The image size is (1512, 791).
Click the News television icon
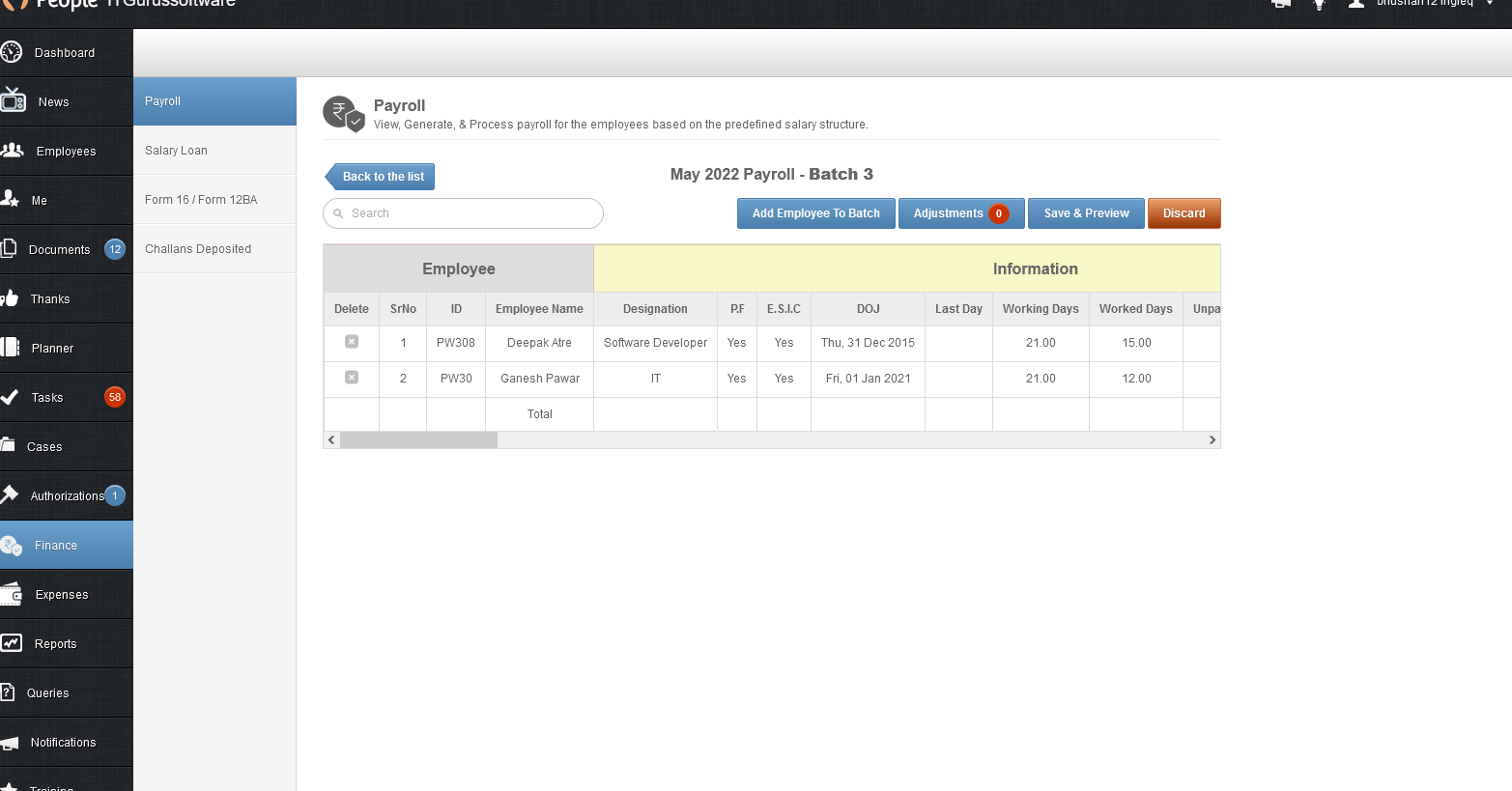(13, 100)
